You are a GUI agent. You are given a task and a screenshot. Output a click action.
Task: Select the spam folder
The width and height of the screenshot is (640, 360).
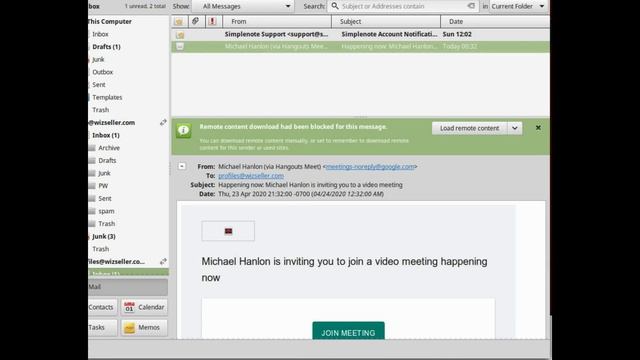coord(106,211)
